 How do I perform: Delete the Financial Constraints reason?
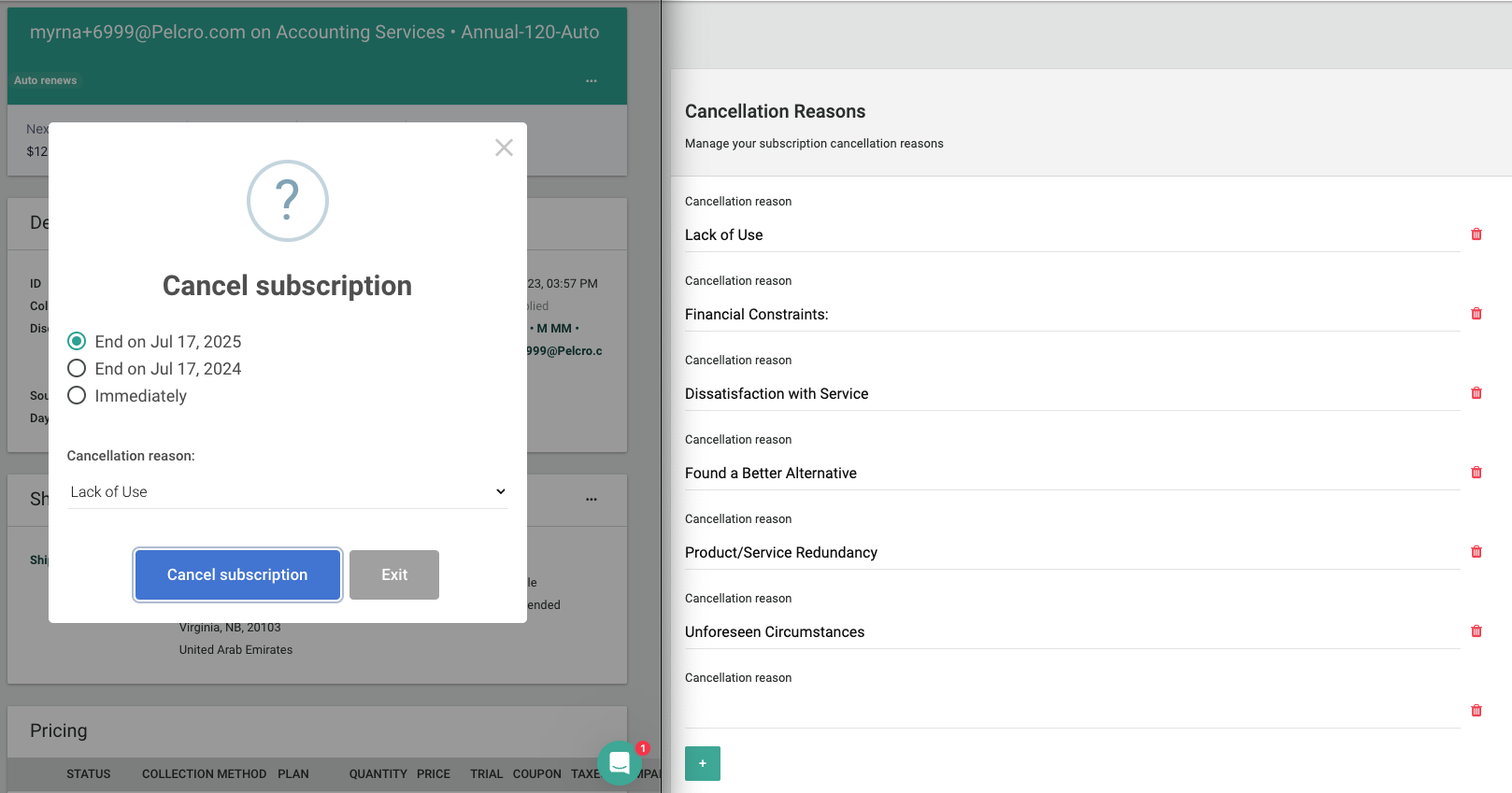(1476, 314)
